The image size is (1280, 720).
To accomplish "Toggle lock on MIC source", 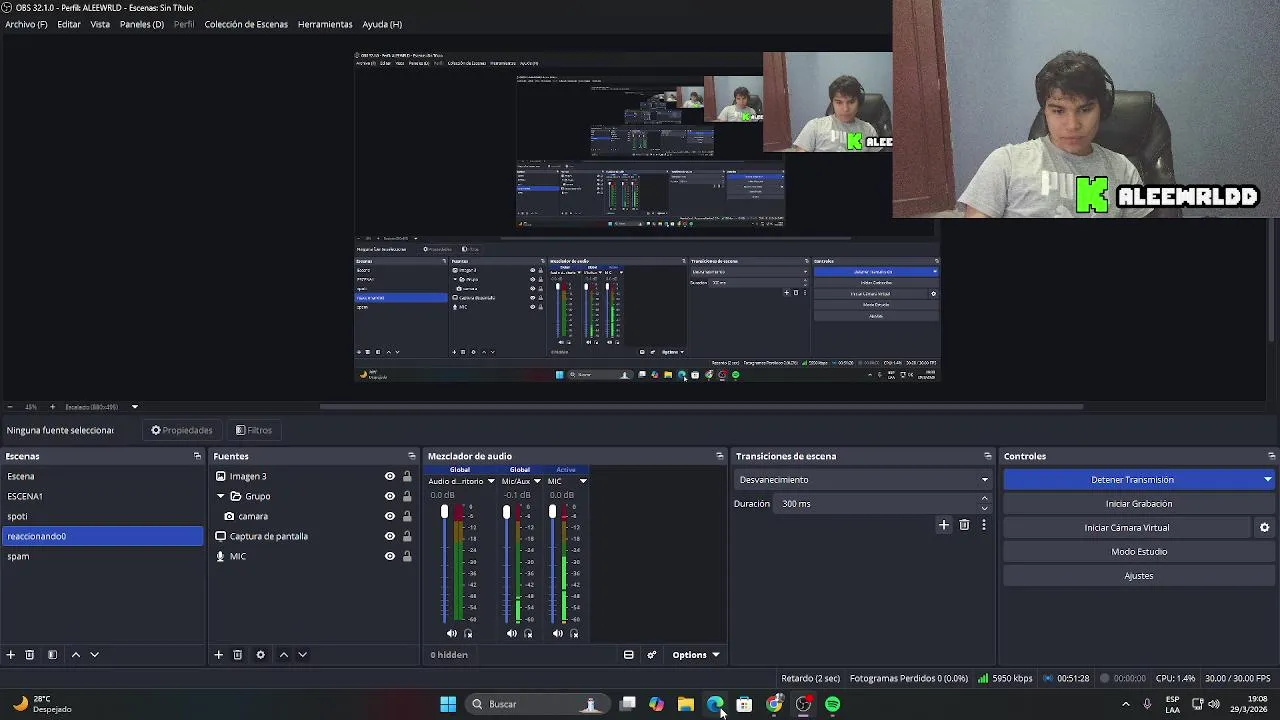I will (407, 556).
